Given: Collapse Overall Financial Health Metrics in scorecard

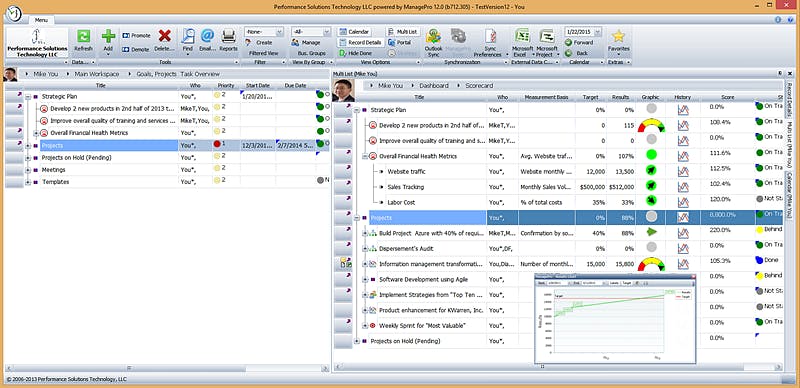Looking at the screenshot, I should point(365,156).
